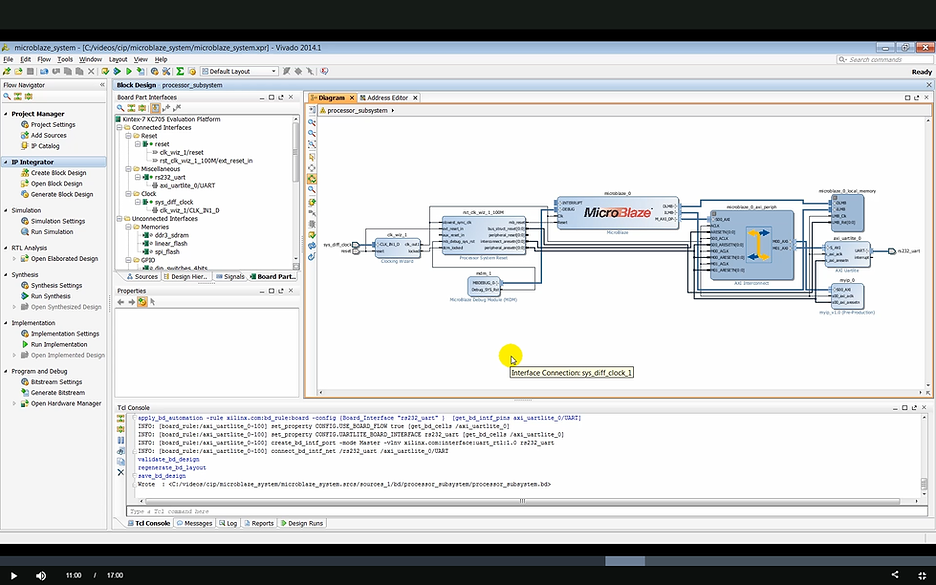Switch to the Messages tab

point(195,523)
